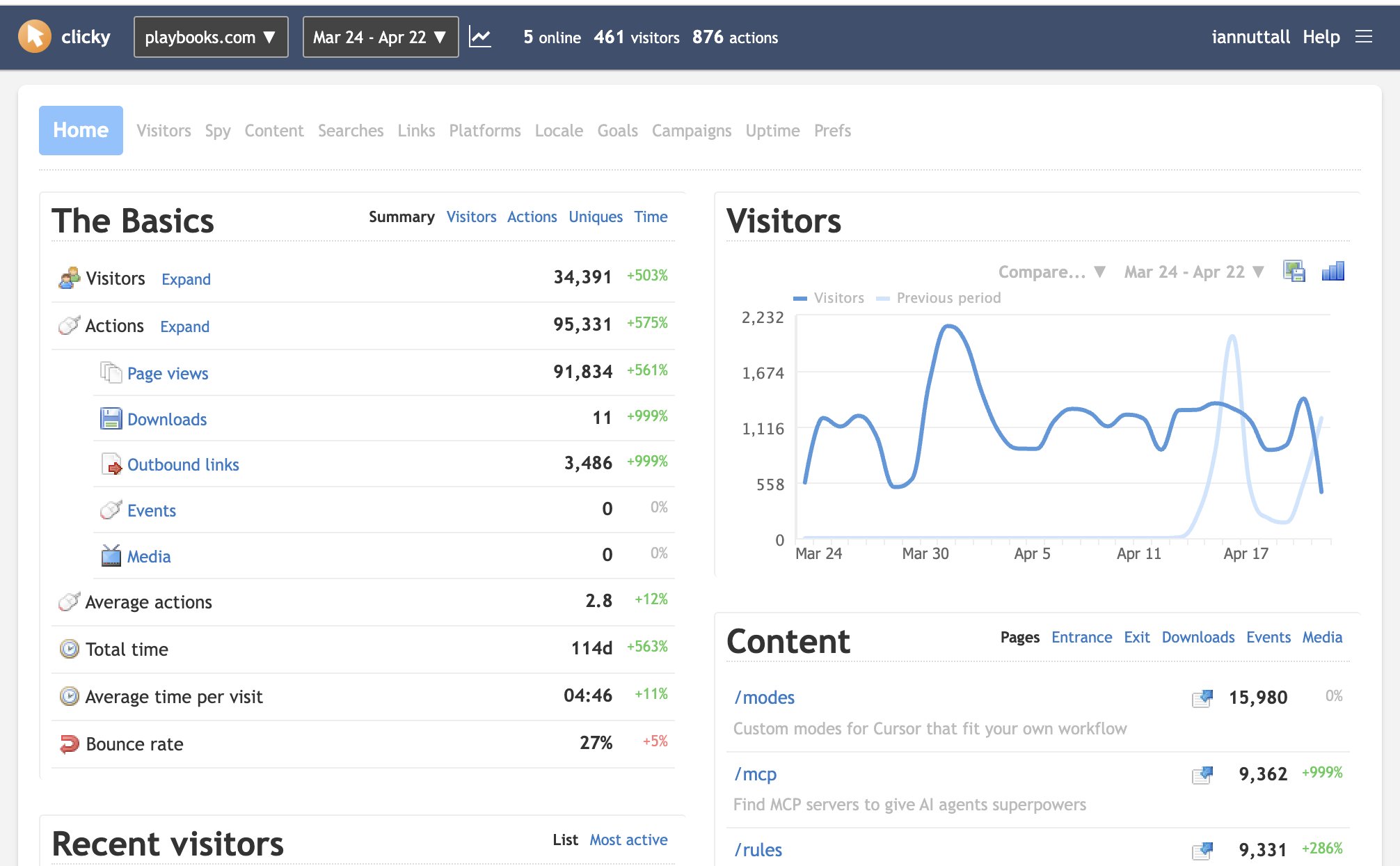Open the Locale tab
Screen dimensions: 1400x866
(559, 130)
